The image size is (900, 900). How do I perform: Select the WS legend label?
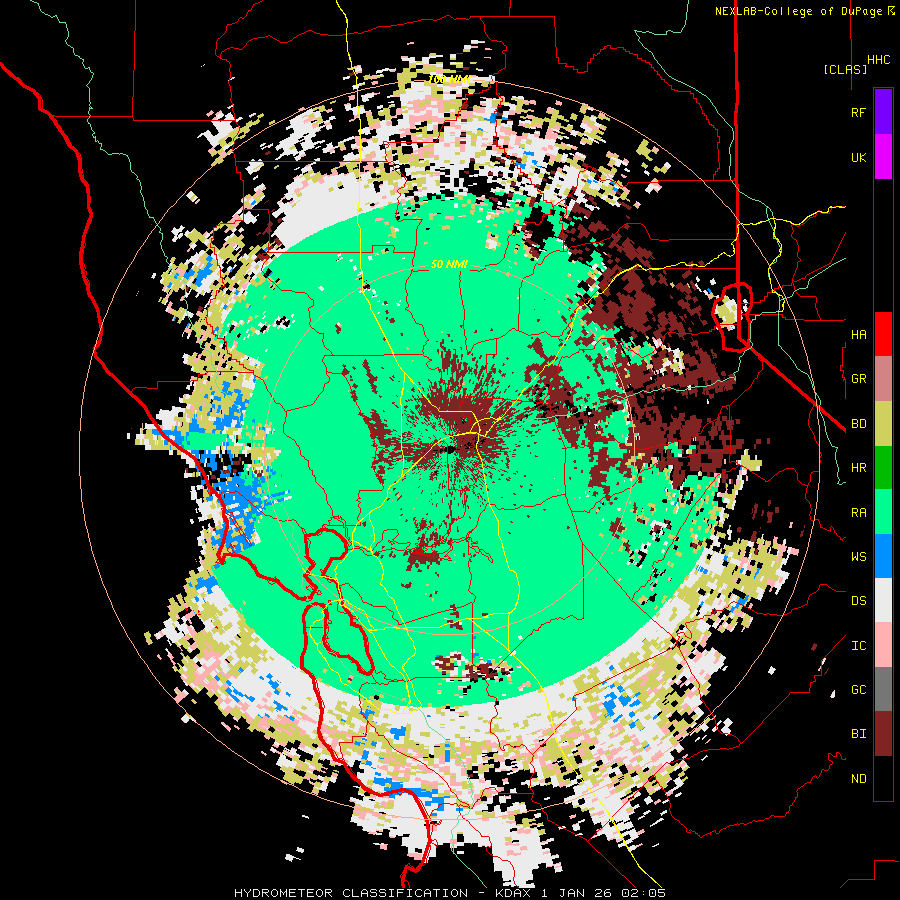pos(858,557)
